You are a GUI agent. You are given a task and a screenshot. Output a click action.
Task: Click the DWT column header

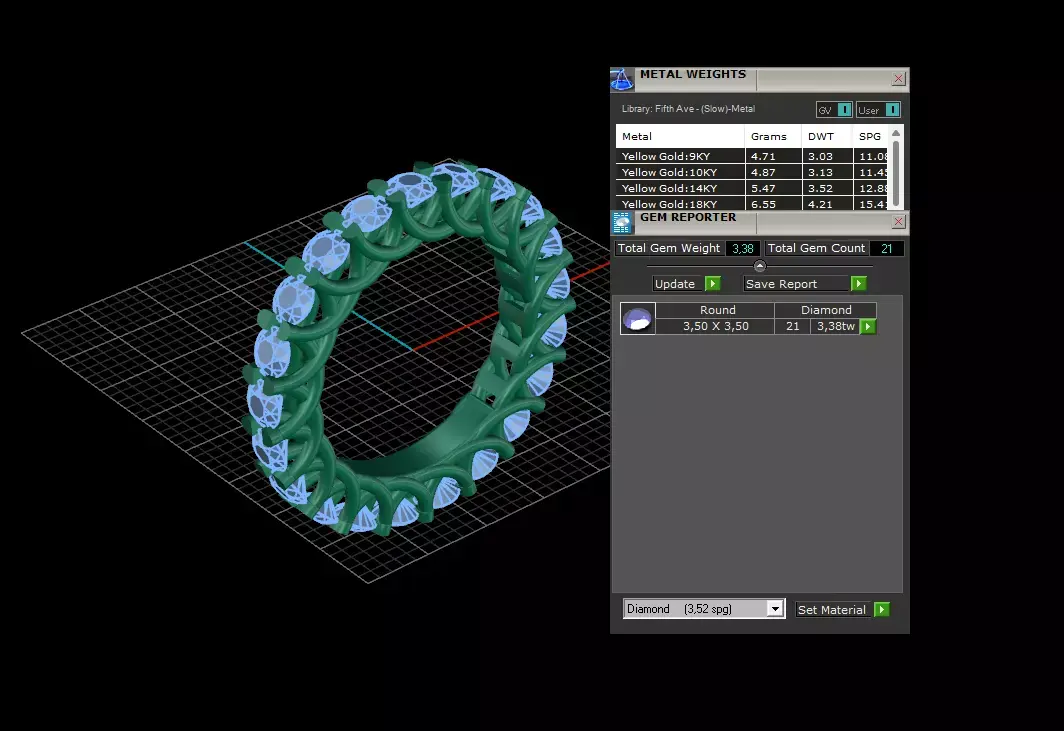pyautogui.click(x=827, y=136)
